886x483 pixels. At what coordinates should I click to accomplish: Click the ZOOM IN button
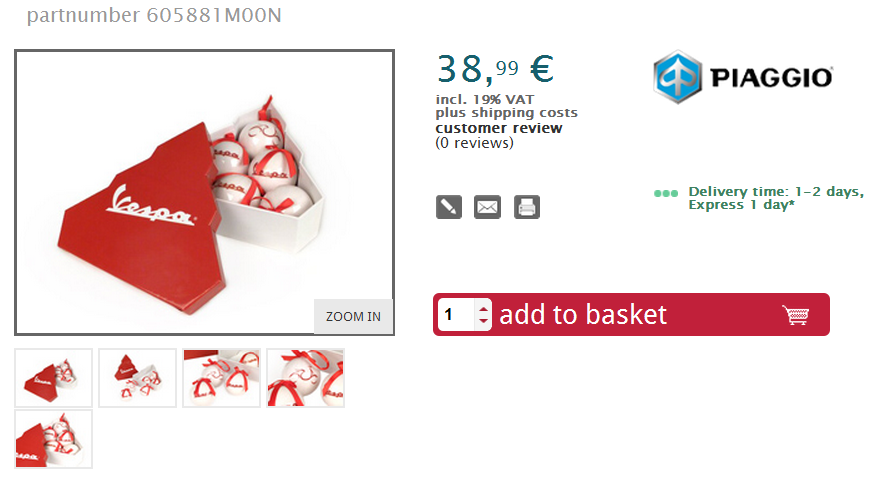[x=353, y=316]
